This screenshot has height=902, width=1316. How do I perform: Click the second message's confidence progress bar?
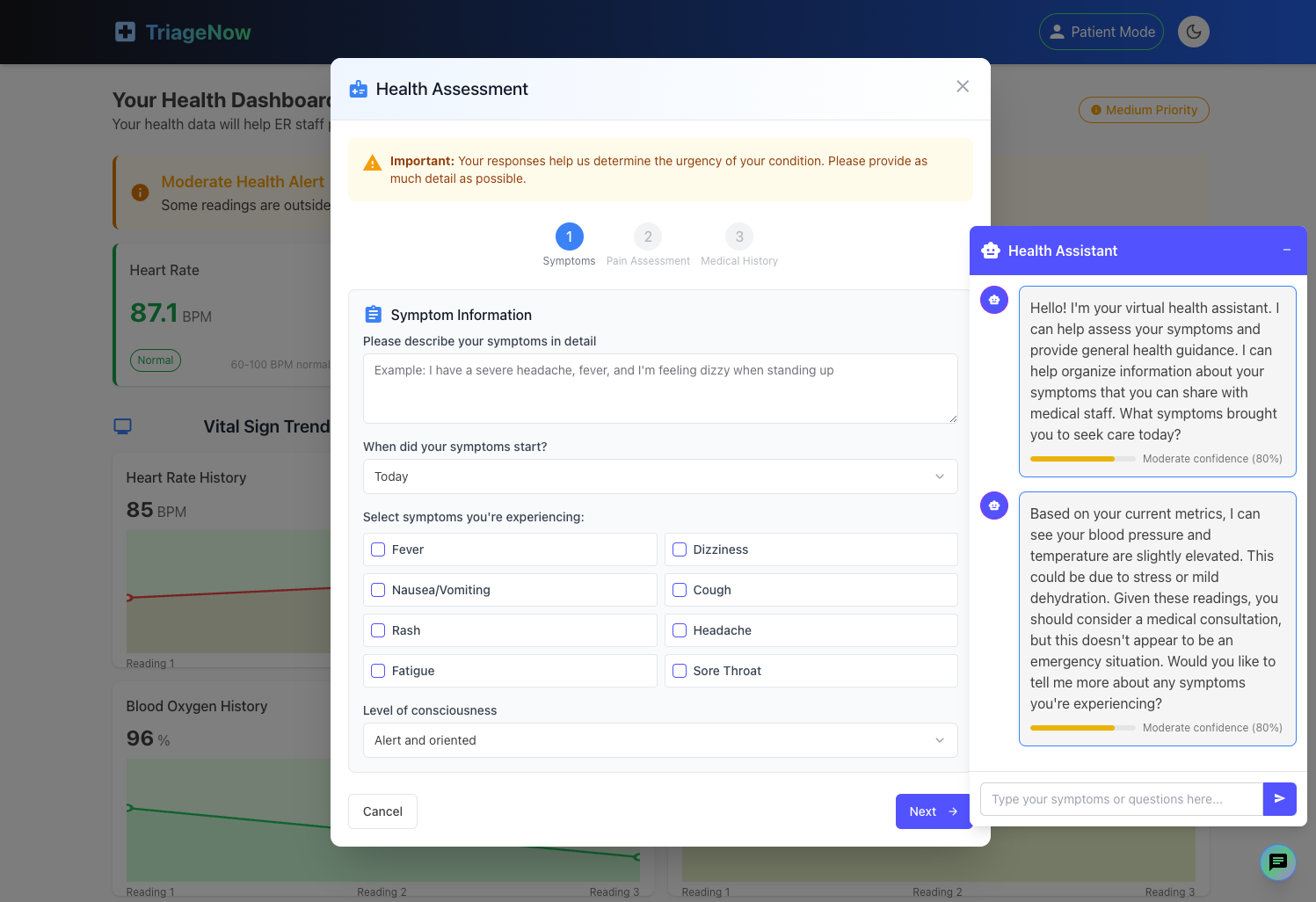[1083, 728]
